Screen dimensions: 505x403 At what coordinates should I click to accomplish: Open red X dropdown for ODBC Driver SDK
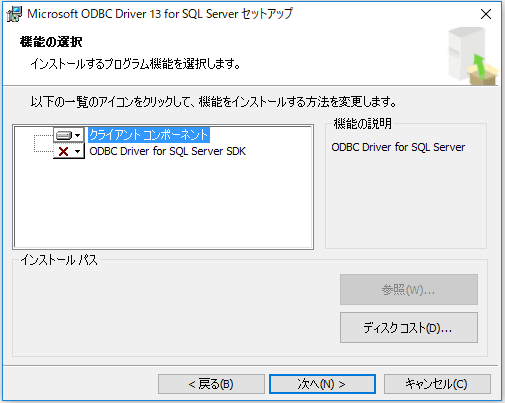pyautogui.click(x=69, y=151)
